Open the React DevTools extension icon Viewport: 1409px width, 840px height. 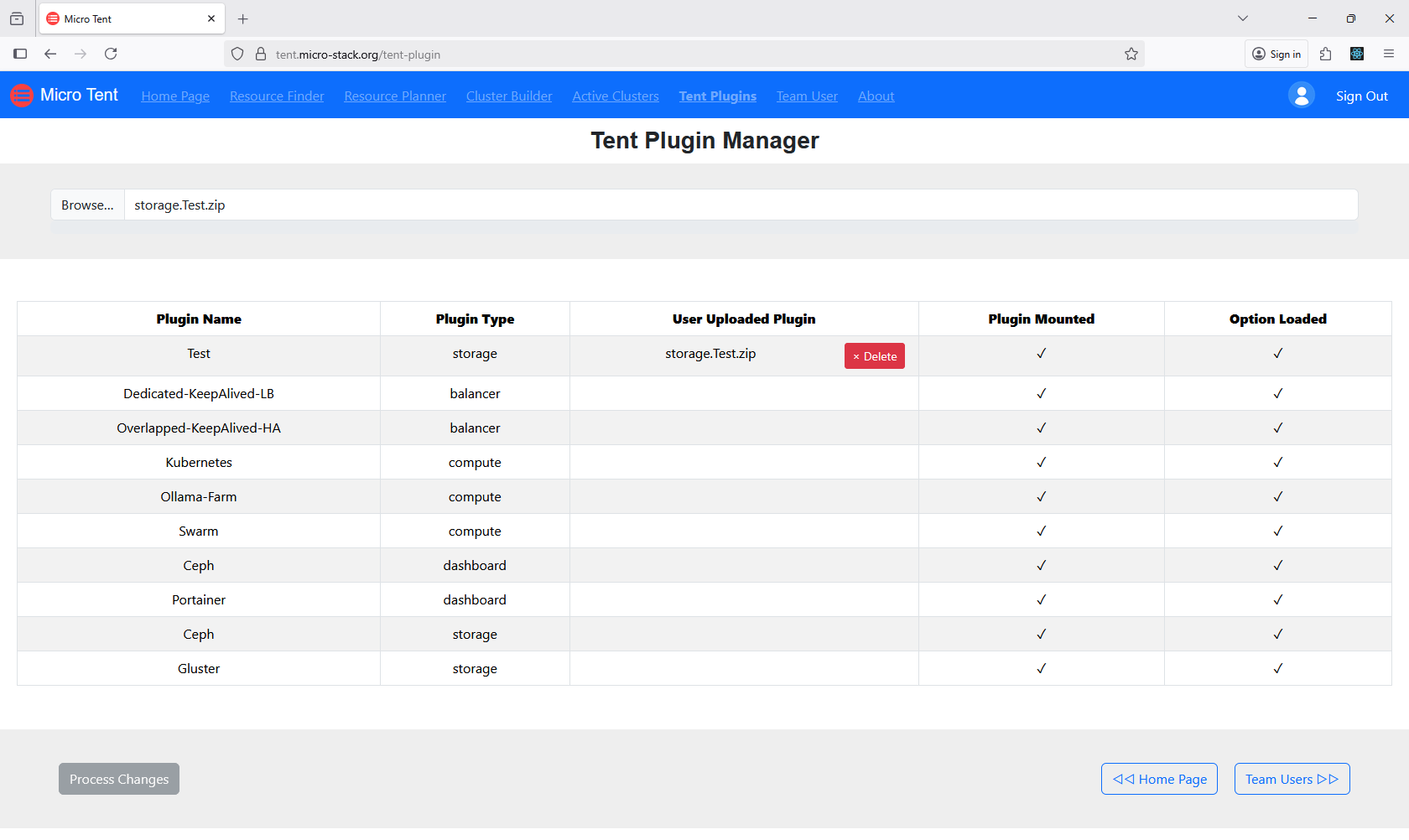[1357, 54]
